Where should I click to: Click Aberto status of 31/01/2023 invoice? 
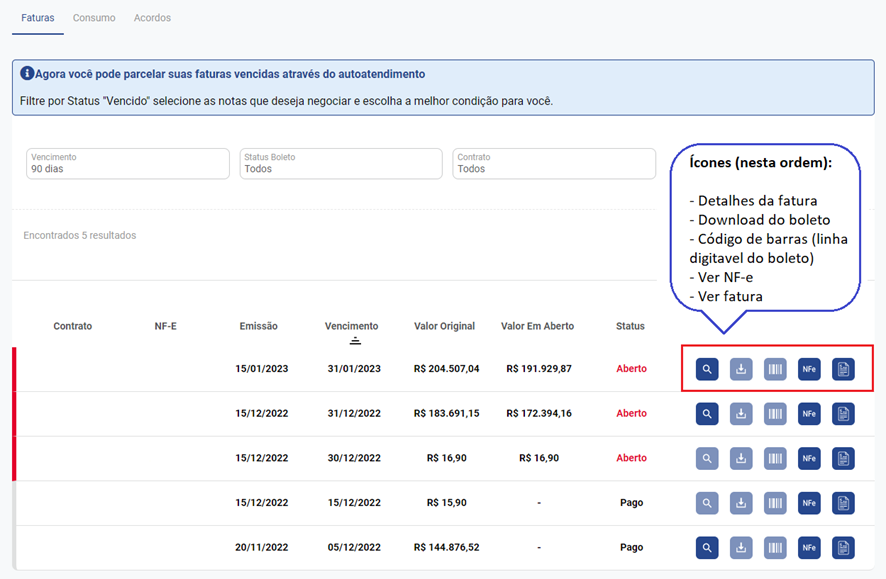click(631, 369)
